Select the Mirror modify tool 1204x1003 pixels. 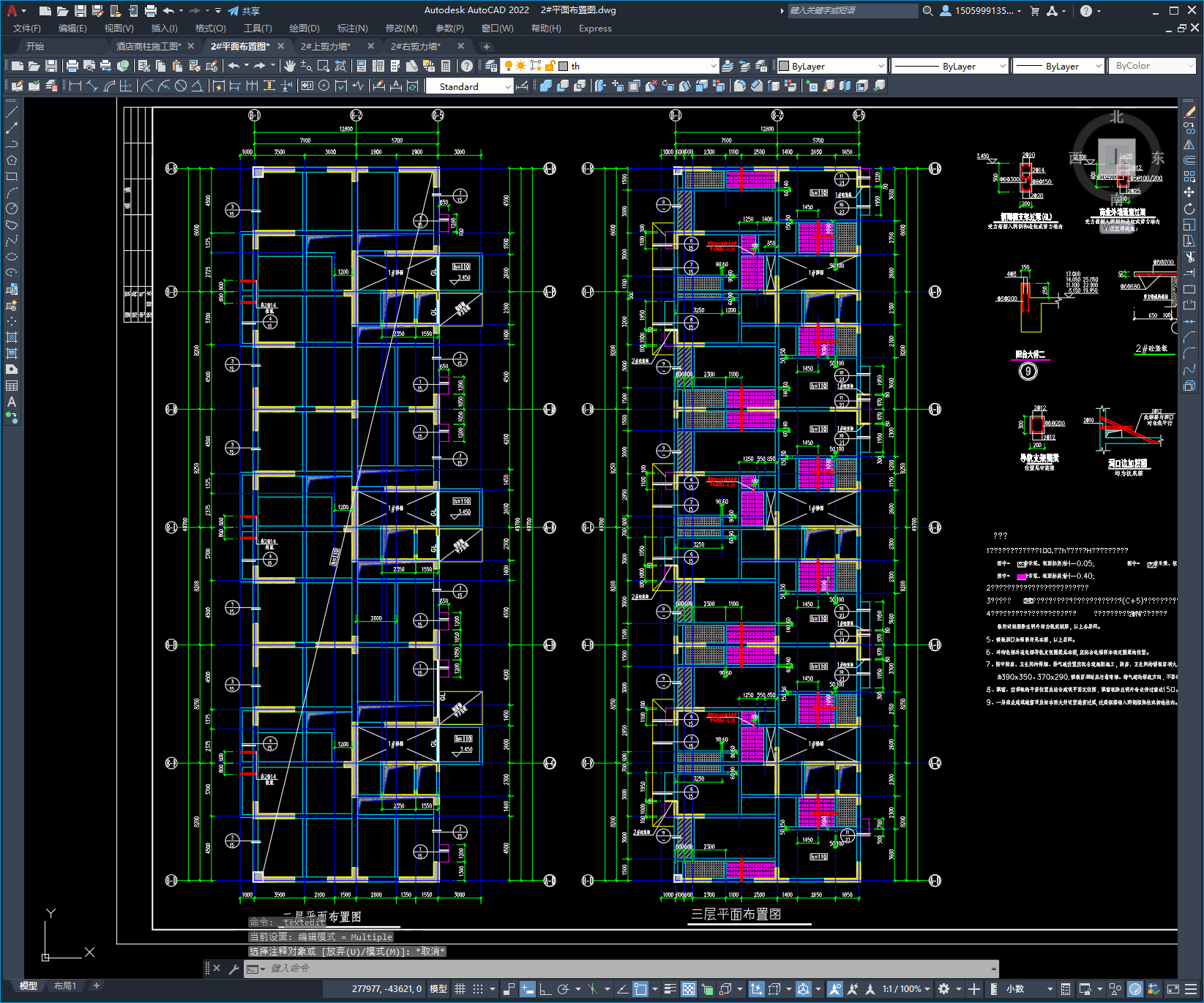[1189, 144]
